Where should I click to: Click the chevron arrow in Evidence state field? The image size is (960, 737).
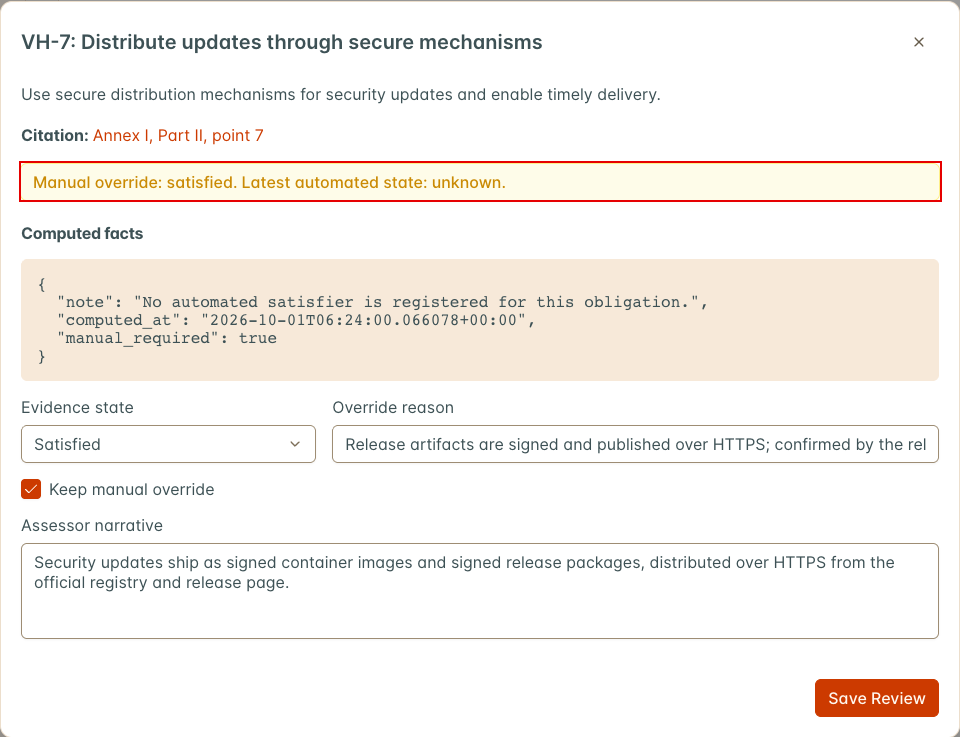295,444
